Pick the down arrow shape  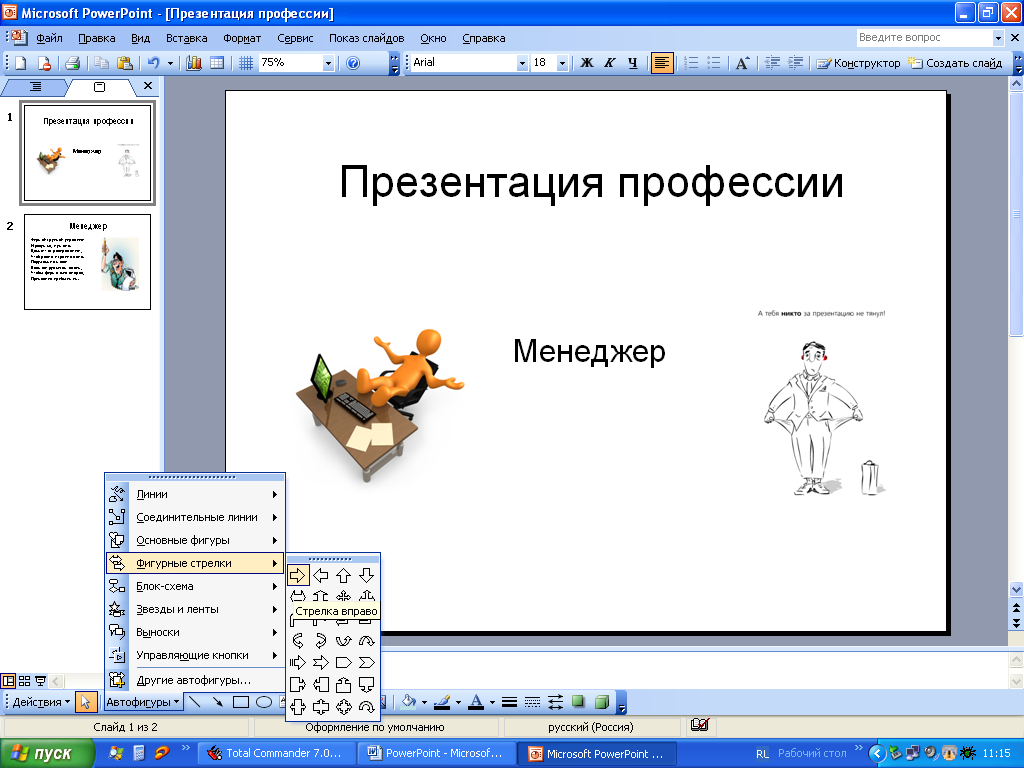[x=366, y=575]
